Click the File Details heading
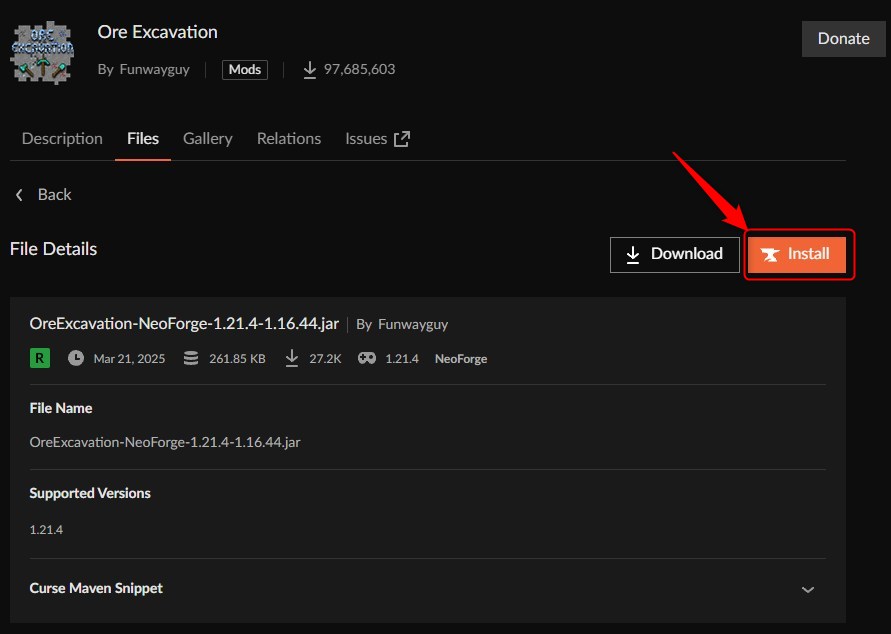Image resolution: width=891 pixels, height=634 pixels. tap(53, 249)
